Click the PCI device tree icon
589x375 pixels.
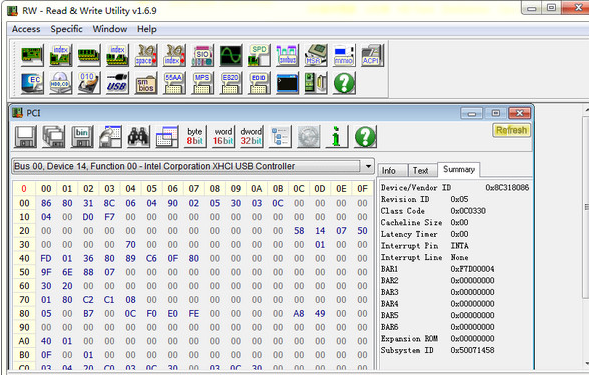coord(280,136)
